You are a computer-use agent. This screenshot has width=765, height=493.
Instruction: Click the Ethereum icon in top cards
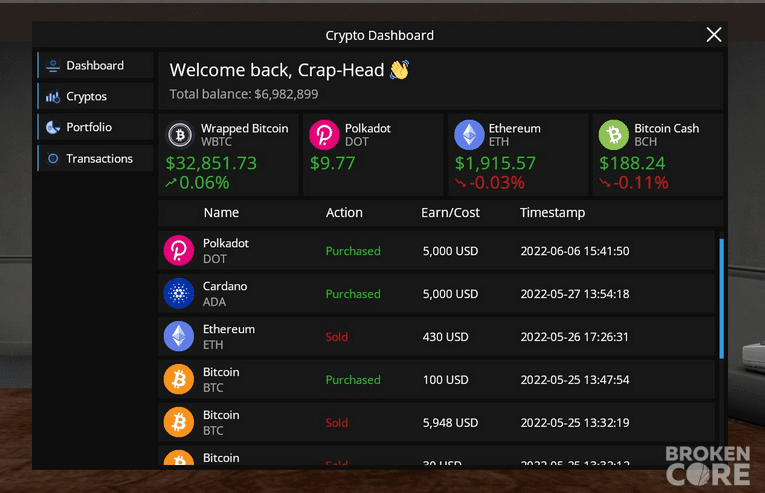469,135
